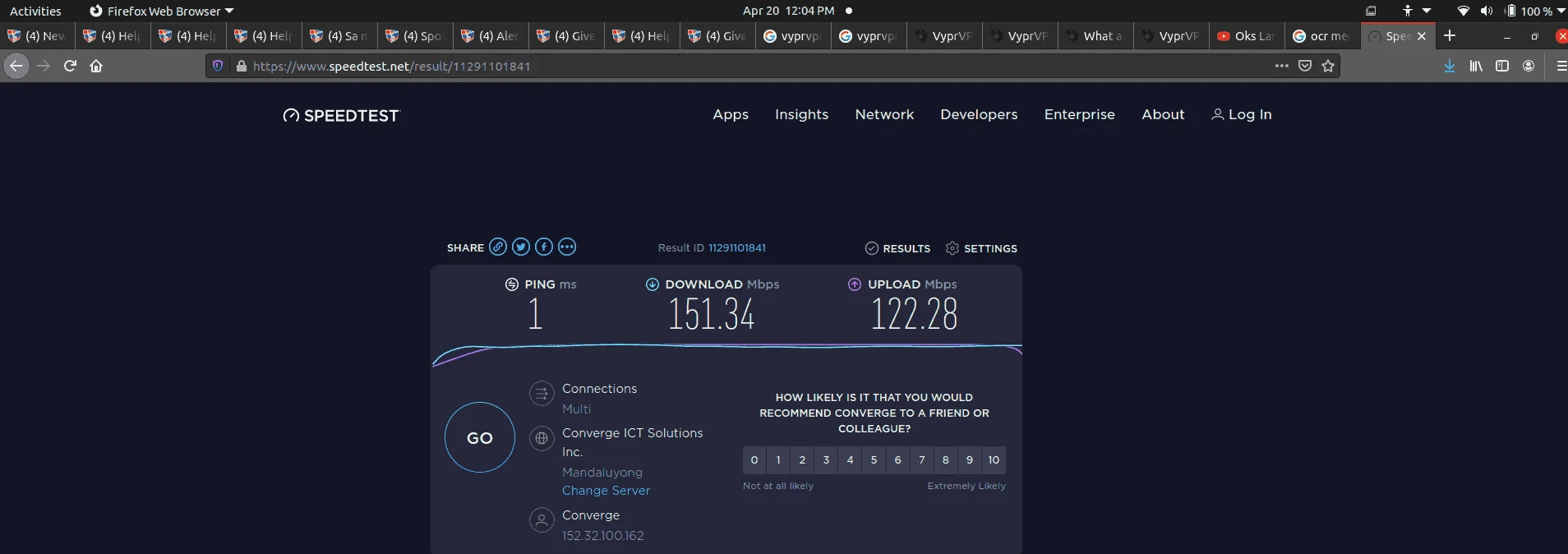Select the Multi connections option
Viewport: 1568px width, 554px height.
[576, 409]
